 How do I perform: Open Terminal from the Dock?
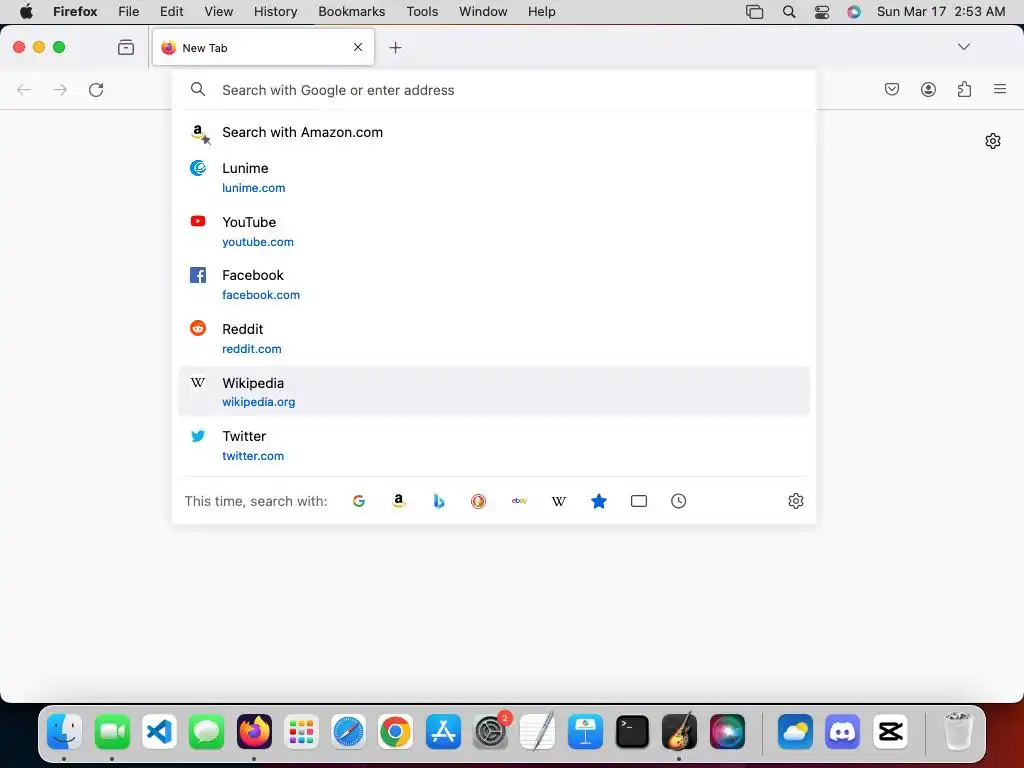point(632,731)
